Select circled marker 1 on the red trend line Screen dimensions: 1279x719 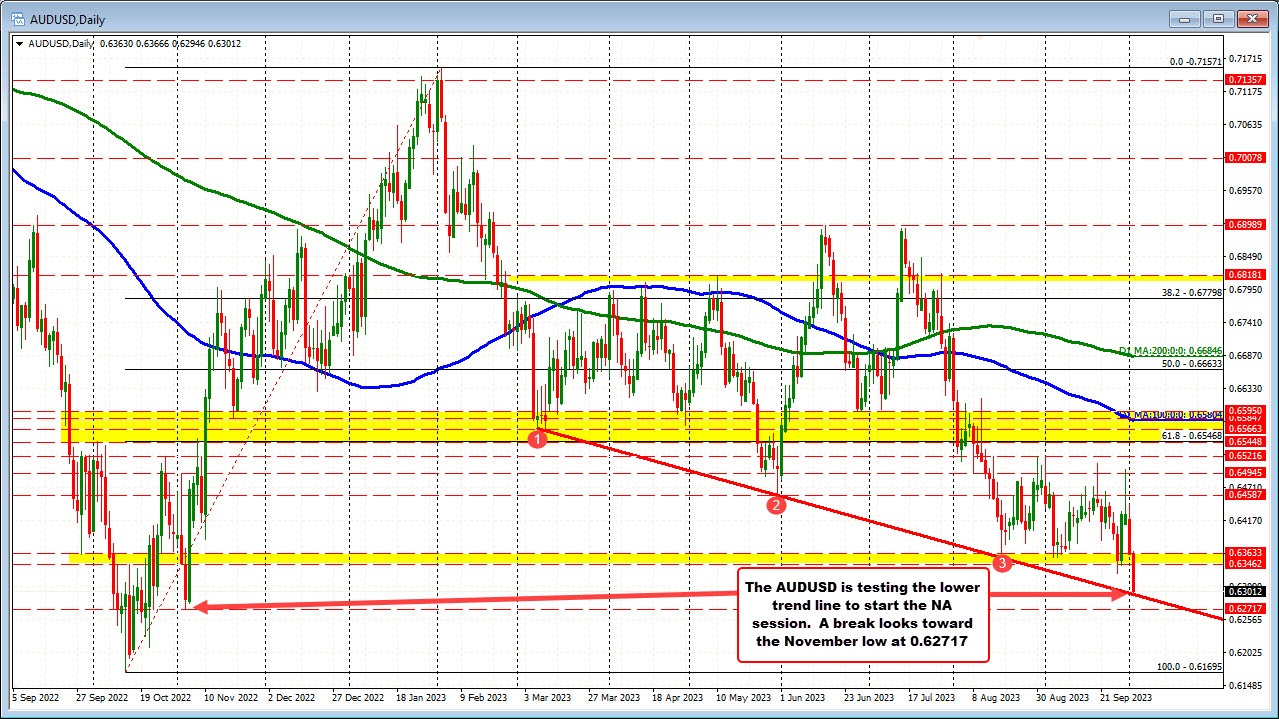pos(538,437)
